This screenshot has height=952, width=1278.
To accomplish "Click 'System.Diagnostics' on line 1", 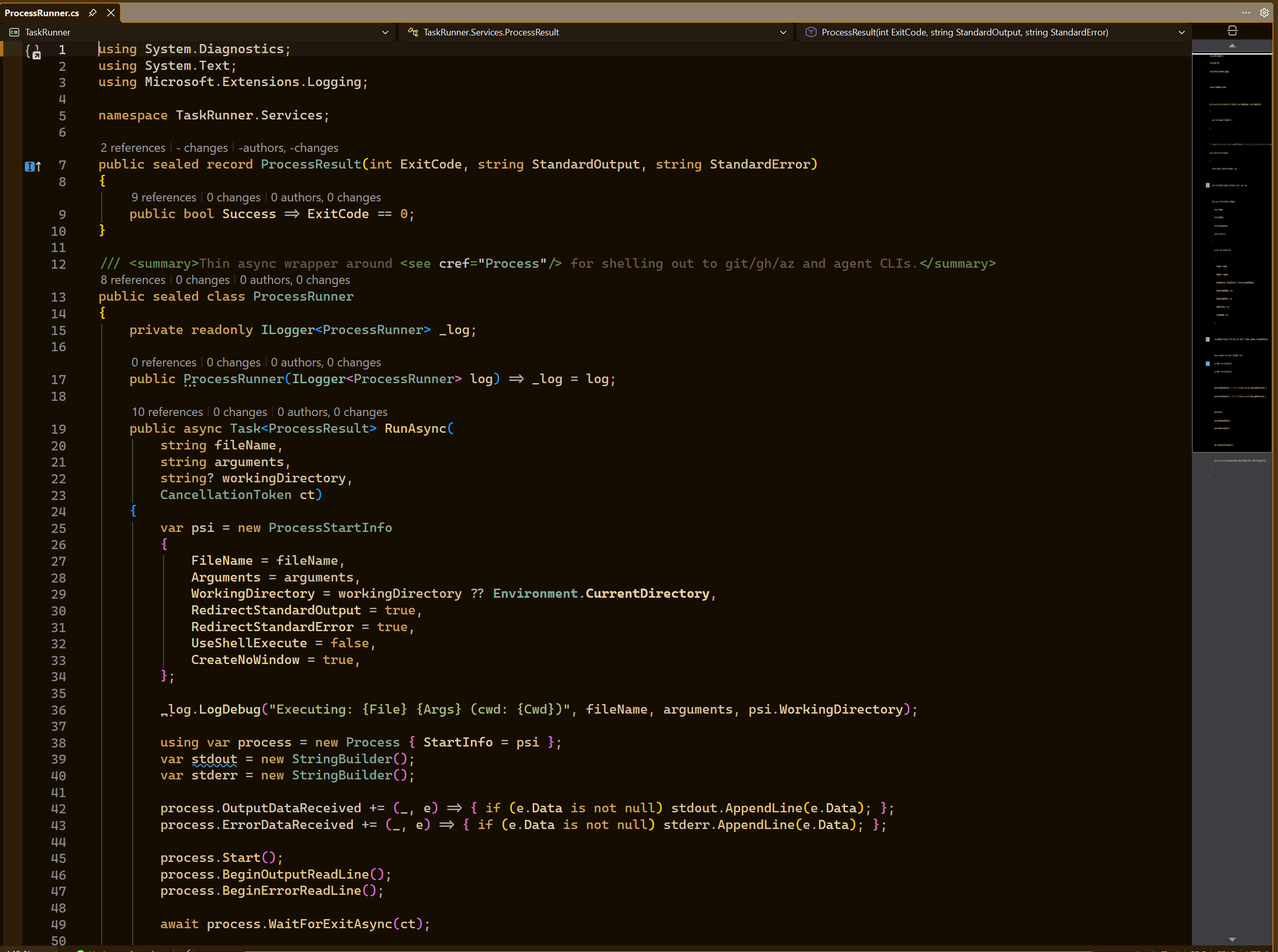I will coord(215,50).
